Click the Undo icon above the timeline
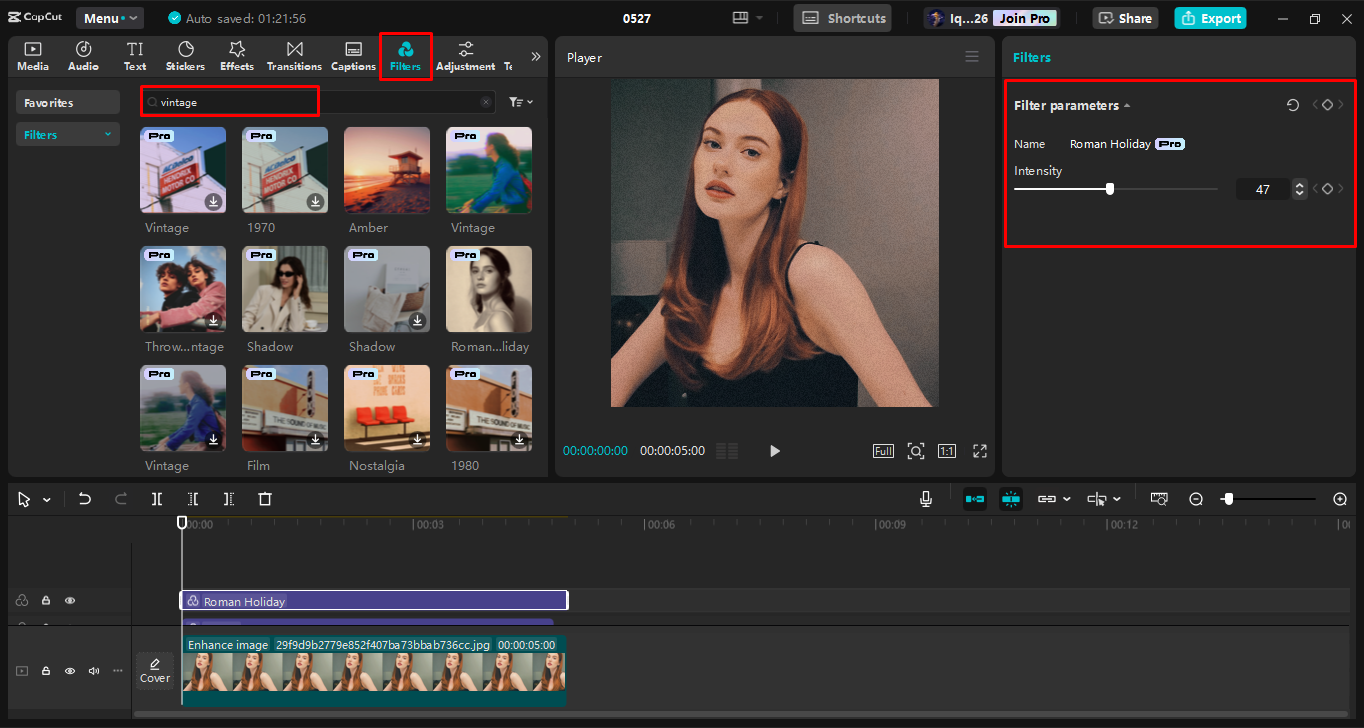Image resolution: width=1364 pixels, height=728 pixels. click(x=84, y=498)
